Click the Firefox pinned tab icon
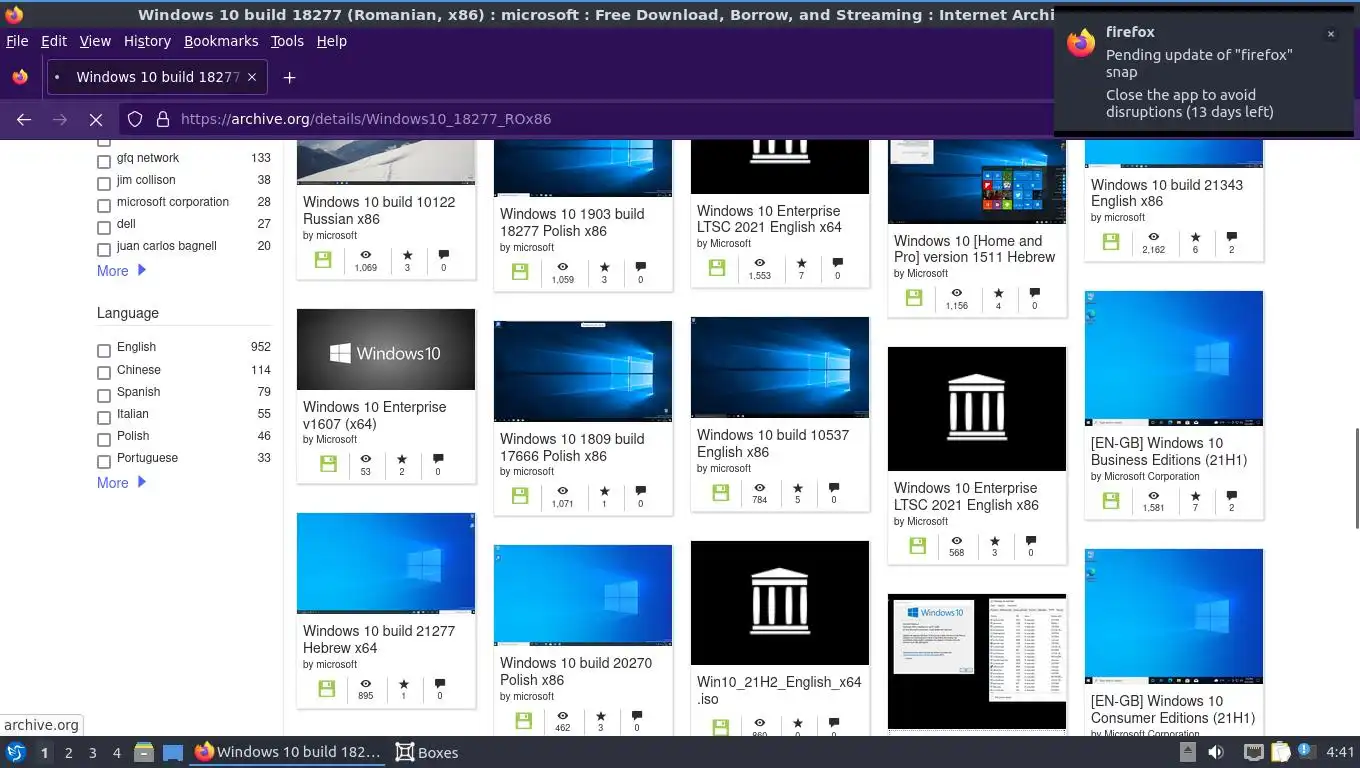 pos(20,77)
